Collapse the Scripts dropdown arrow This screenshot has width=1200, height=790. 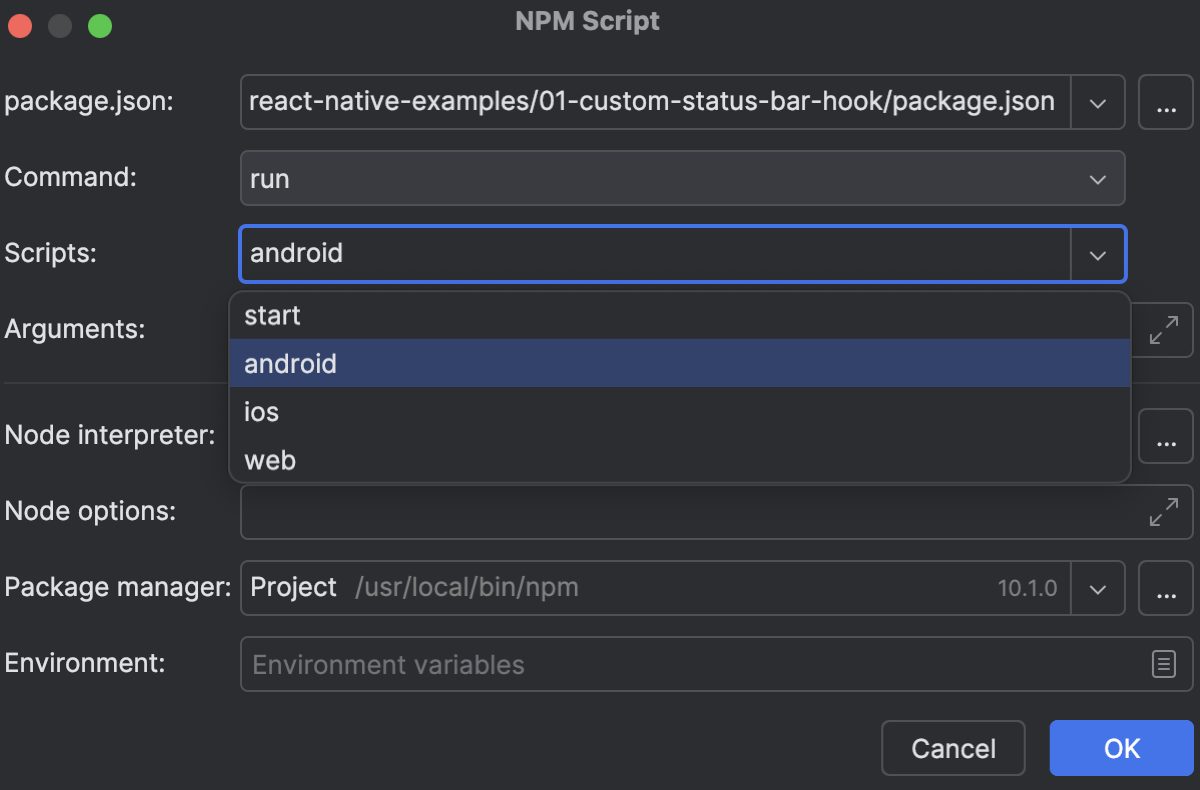point(1098,255)
